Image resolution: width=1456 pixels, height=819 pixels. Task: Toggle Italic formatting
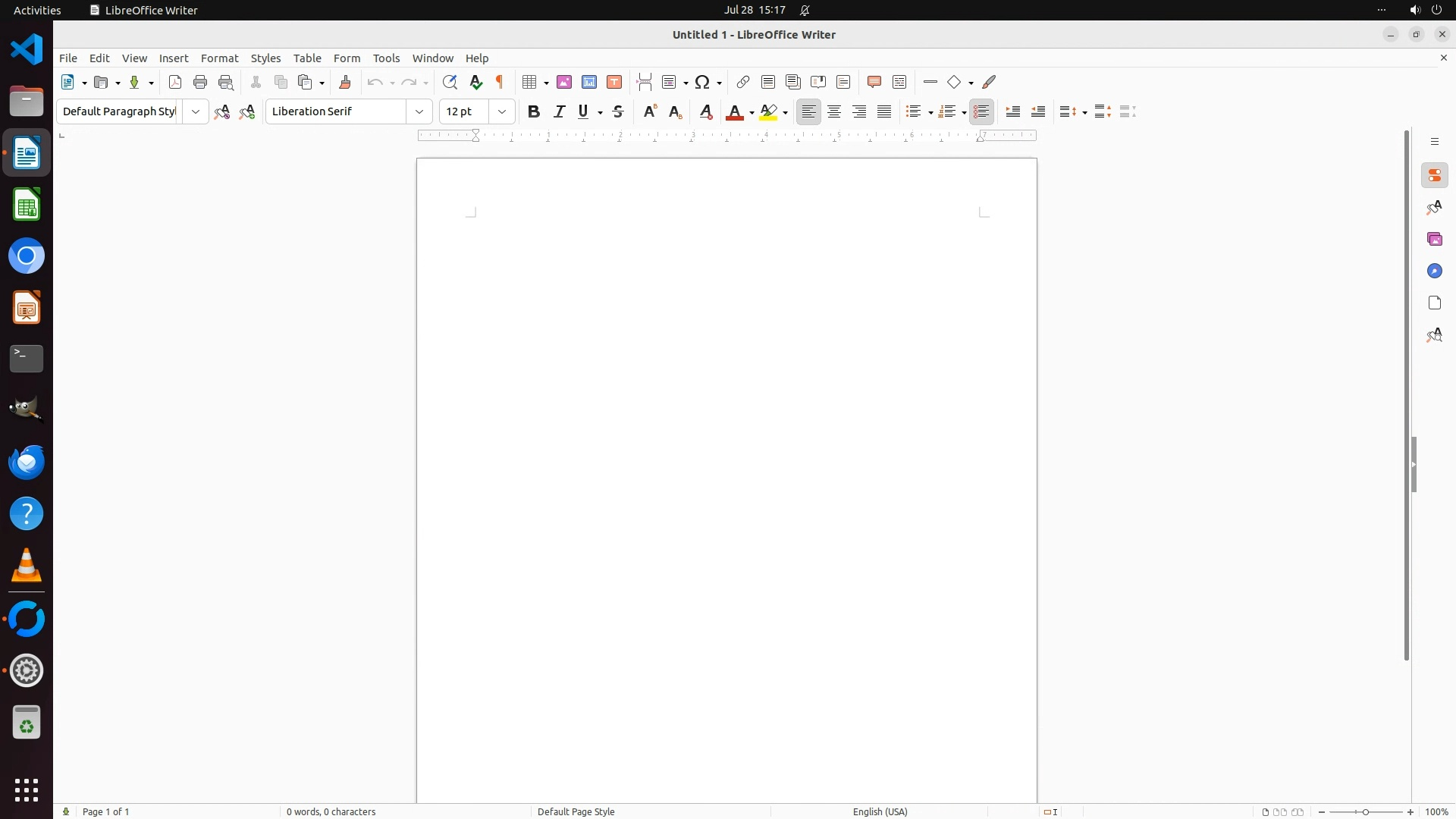560,111
